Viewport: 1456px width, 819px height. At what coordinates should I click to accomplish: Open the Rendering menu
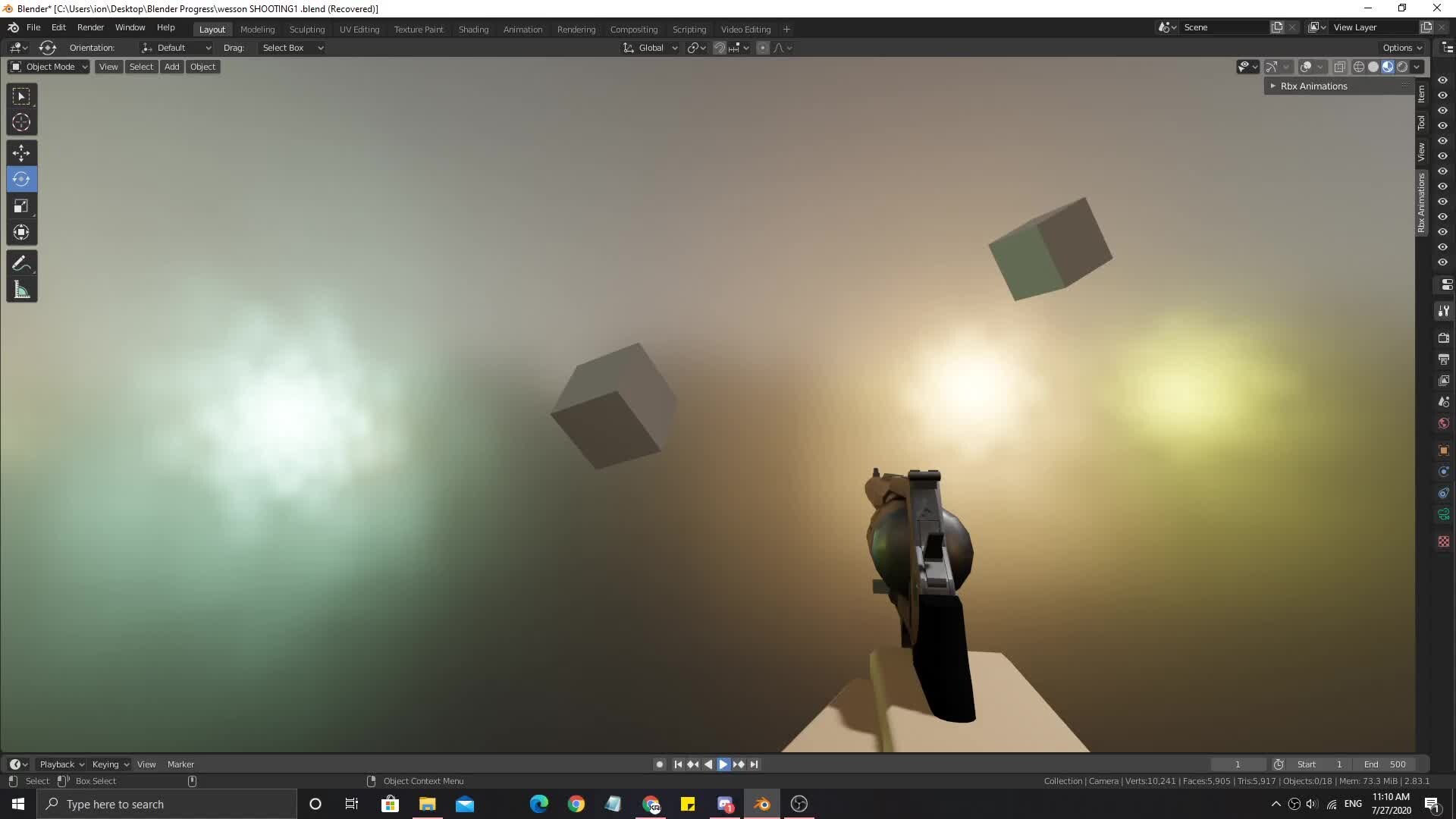coord(576,29)
